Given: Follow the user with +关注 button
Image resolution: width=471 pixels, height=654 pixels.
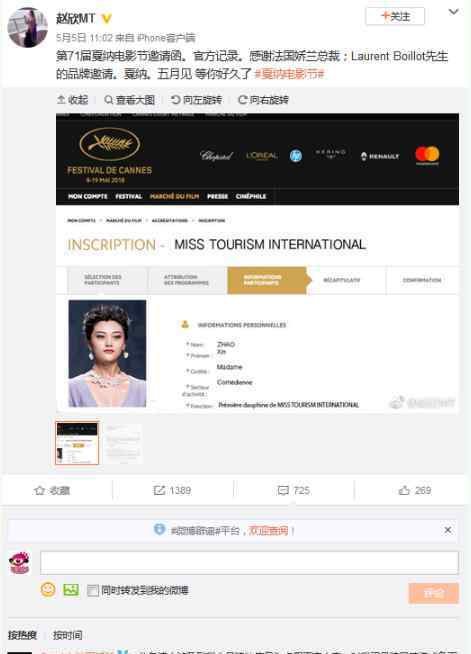Looking at the screenshot, I should [x=395, y=17].
